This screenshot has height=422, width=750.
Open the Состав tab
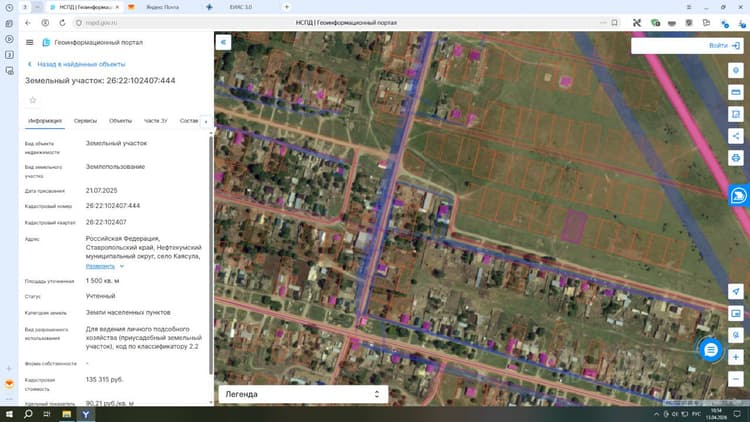coord(188,121)
